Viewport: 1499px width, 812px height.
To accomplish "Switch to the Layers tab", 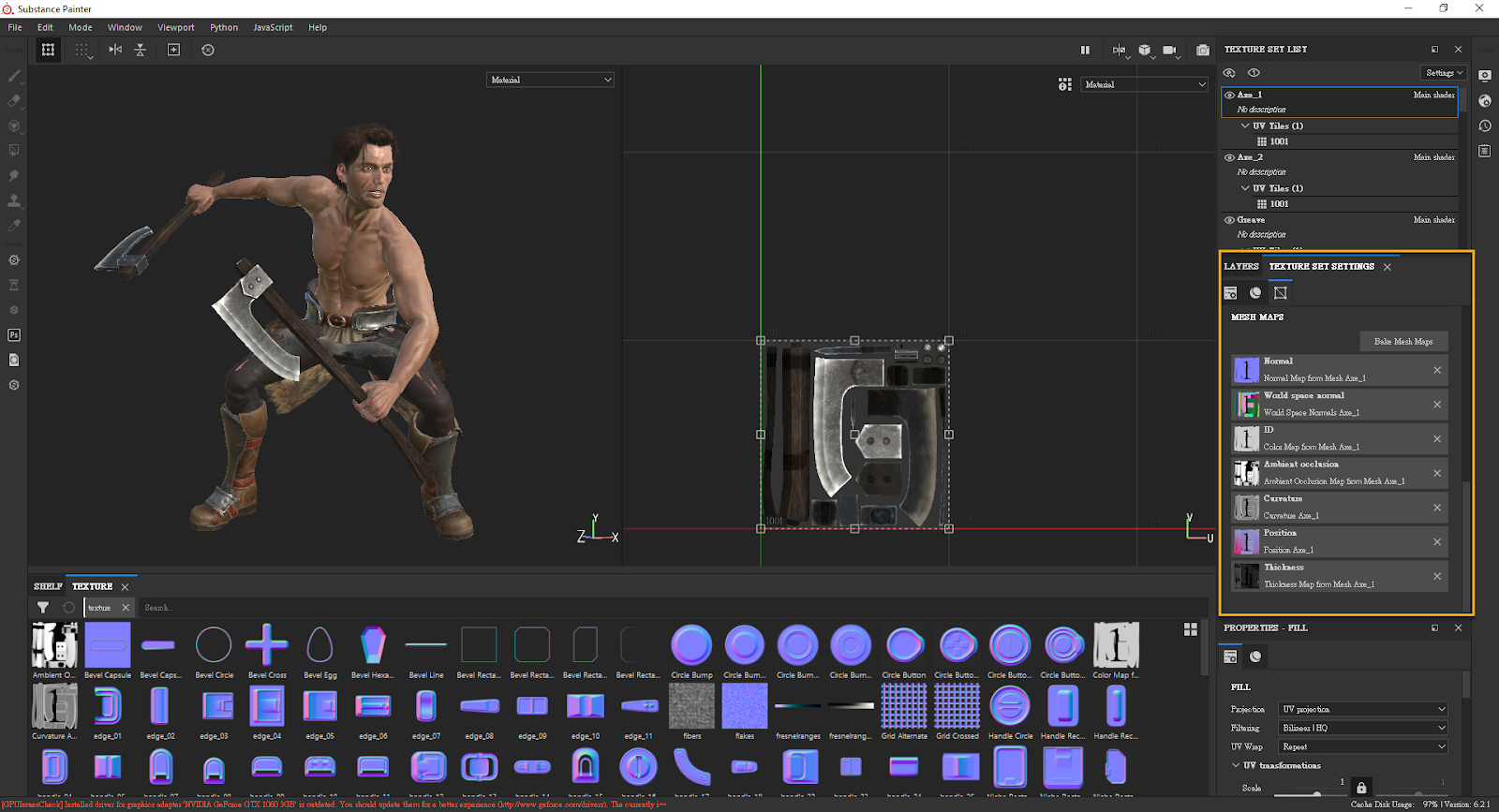I will point(1241,266).
